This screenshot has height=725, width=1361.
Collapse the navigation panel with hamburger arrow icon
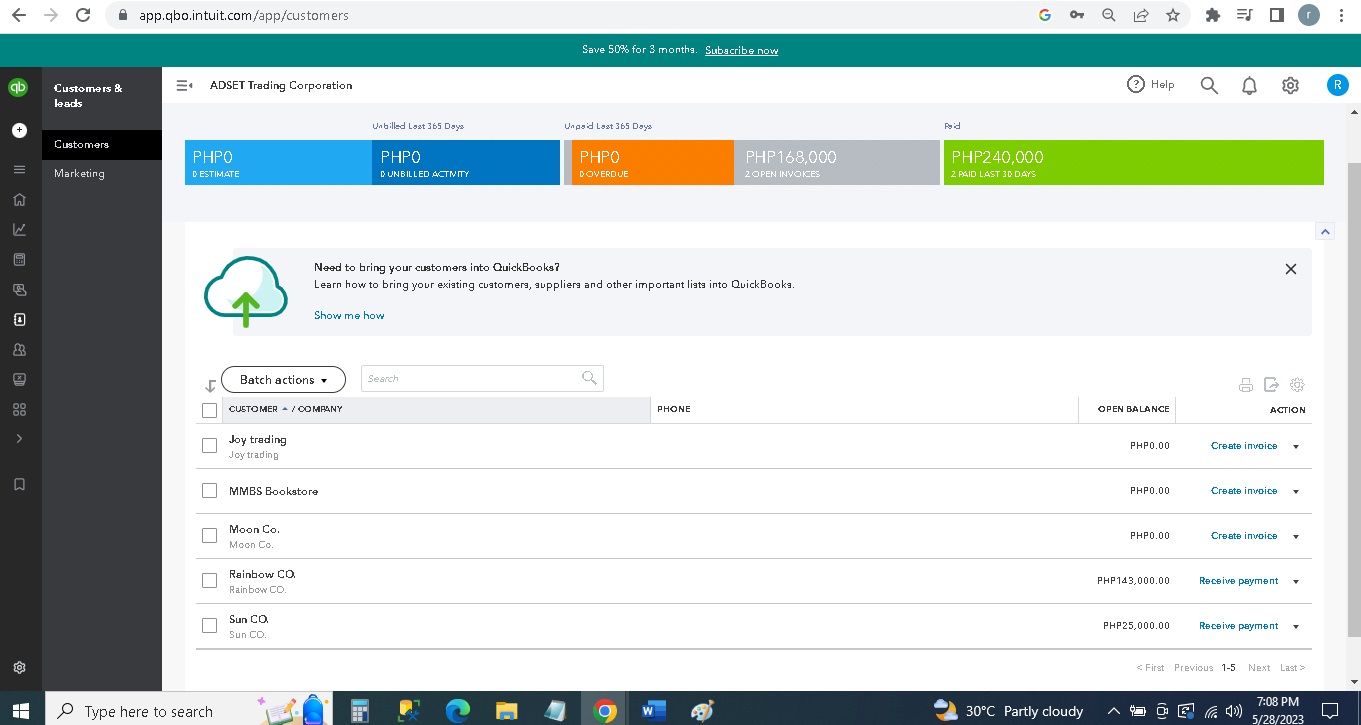(185, 86)
